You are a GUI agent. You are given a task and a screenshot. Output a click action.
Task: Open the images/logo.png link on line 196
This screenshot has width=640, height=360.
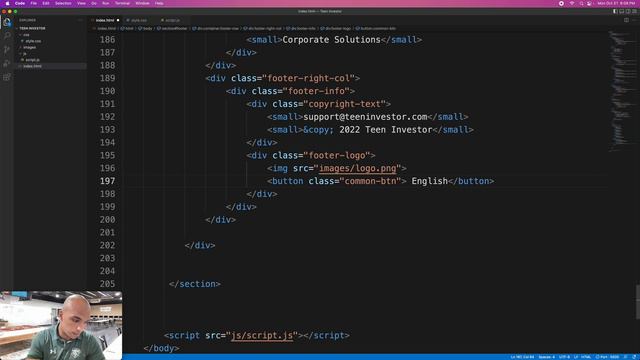click(358, 168)
